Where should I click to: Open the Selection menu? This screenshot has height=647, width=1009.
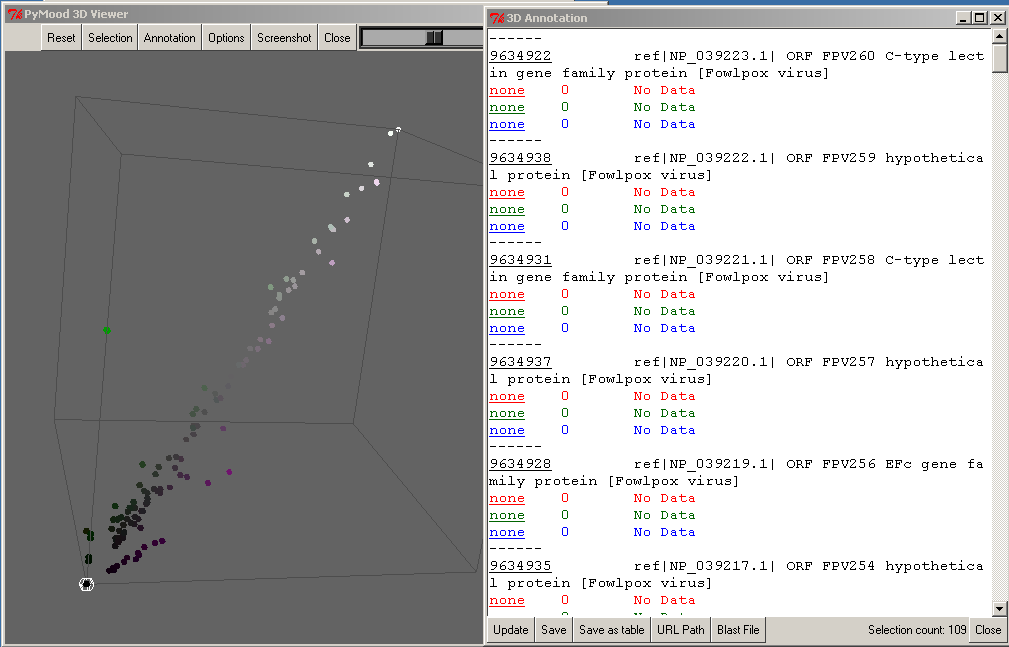click(110, 38)
